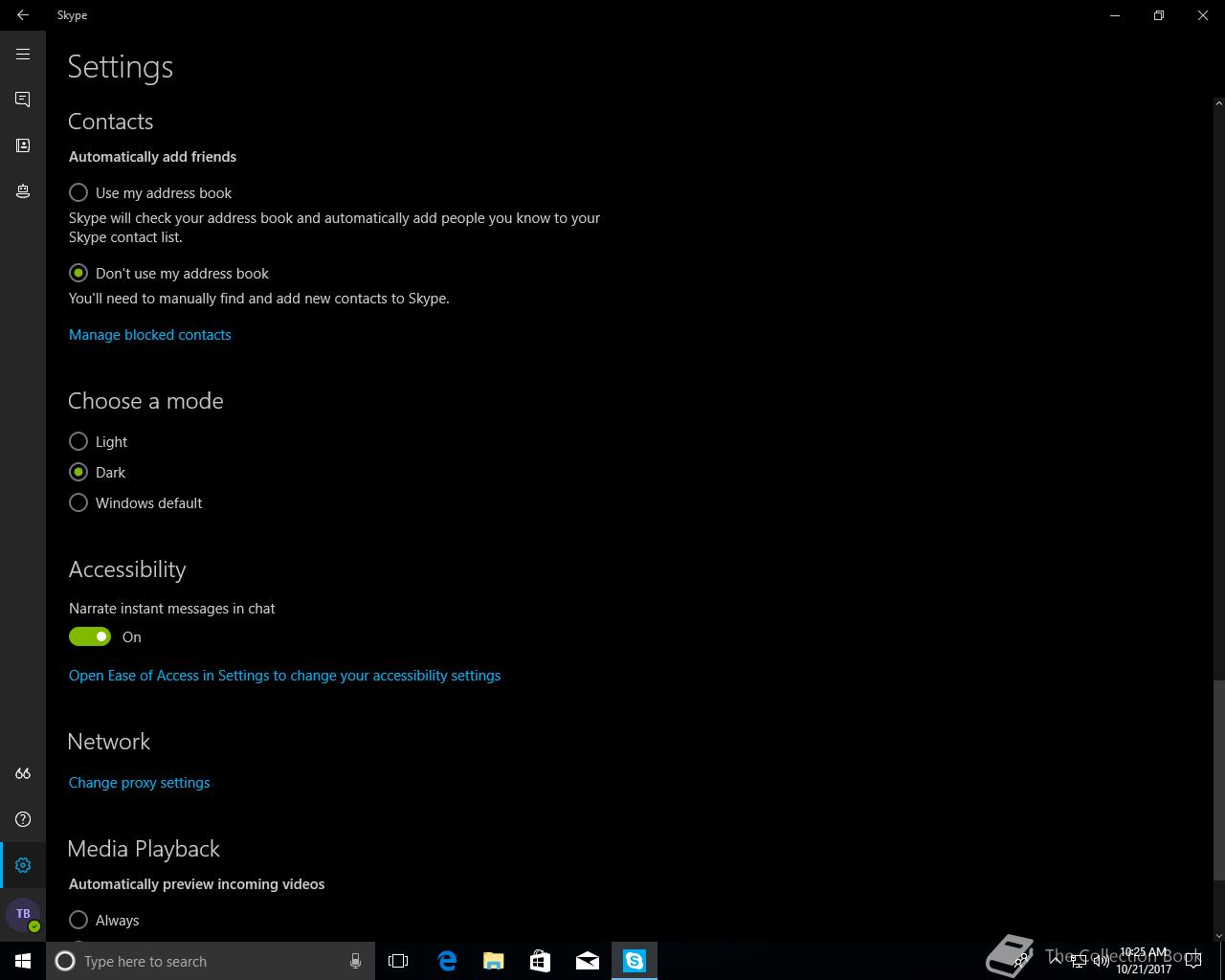Choose the Dark mode
Screen dimensions: 1225x980
(x=97, y=472)
